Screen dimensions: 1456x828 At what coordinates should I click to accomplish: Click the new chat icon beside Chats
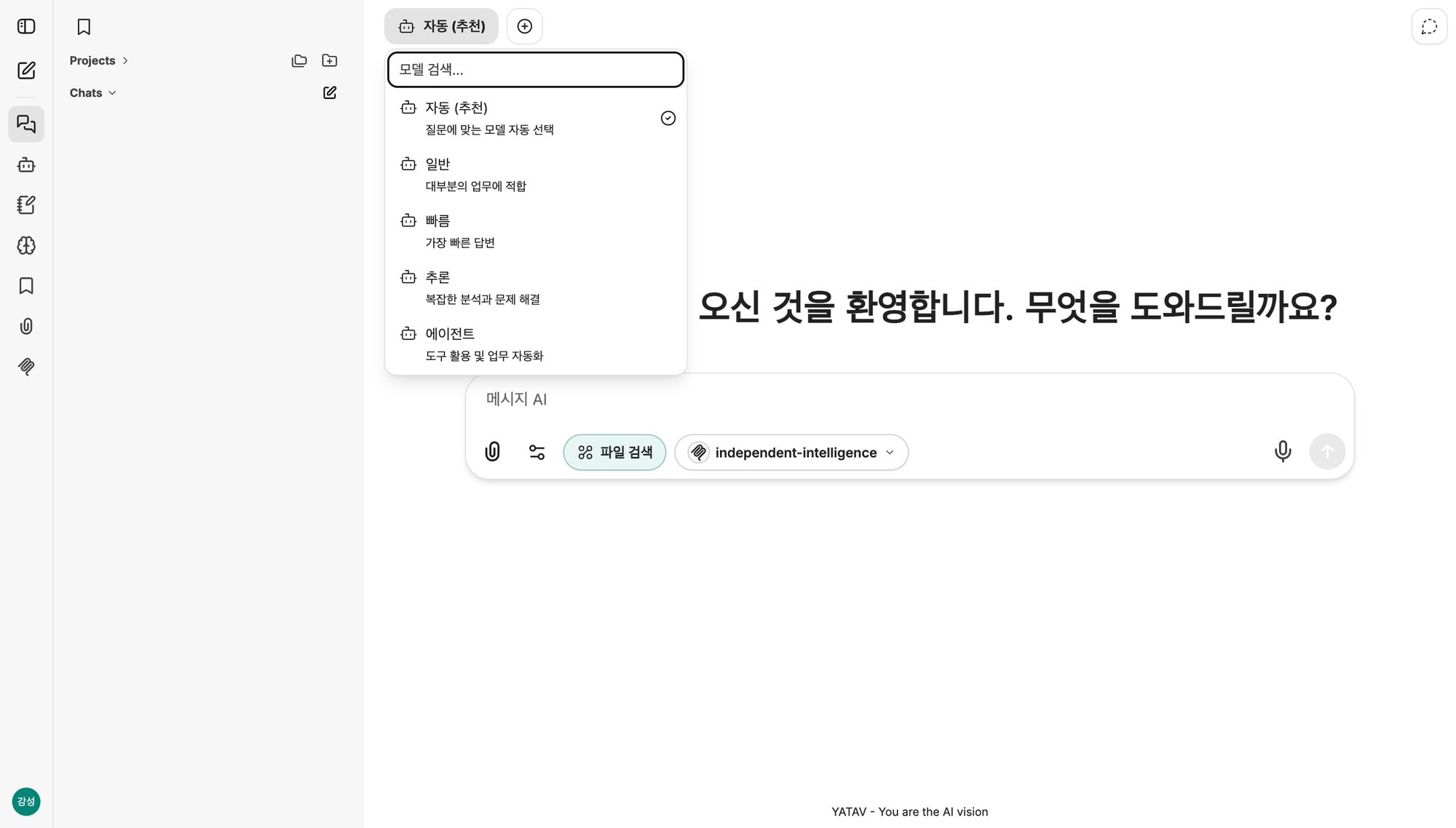330,92
